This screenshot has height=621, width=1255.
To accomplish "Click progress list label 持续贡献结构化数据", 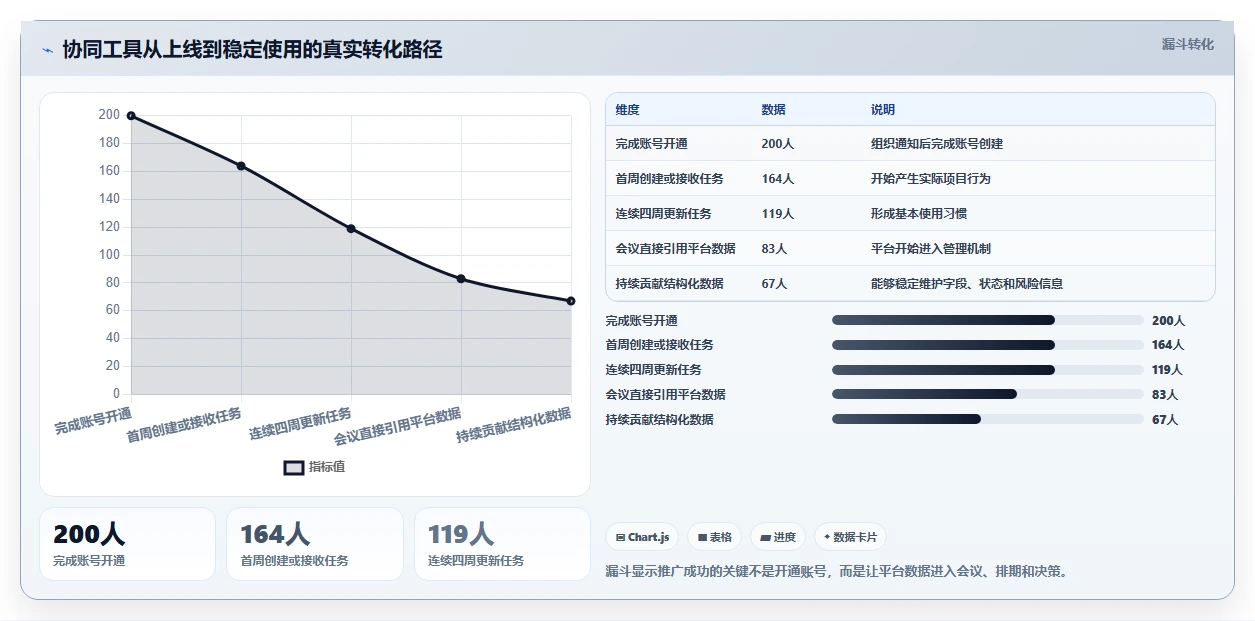I will 660,420.
